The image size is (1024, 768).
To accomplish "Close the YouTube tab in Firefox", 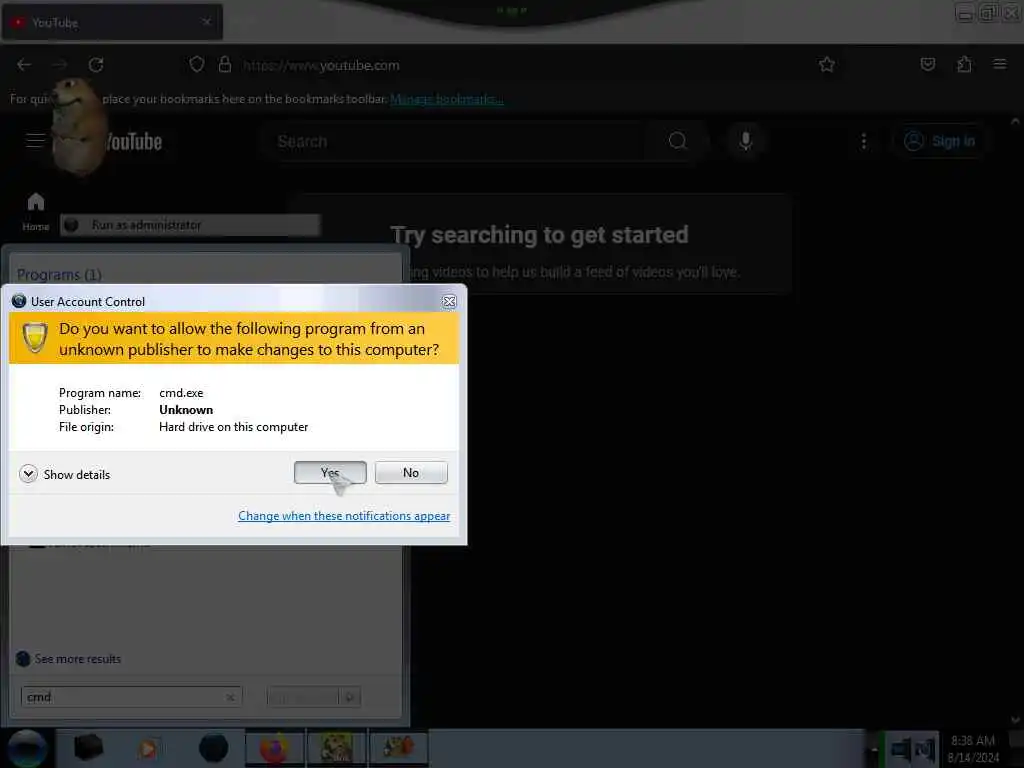I will pyautogui.click(x=206, y=22).
